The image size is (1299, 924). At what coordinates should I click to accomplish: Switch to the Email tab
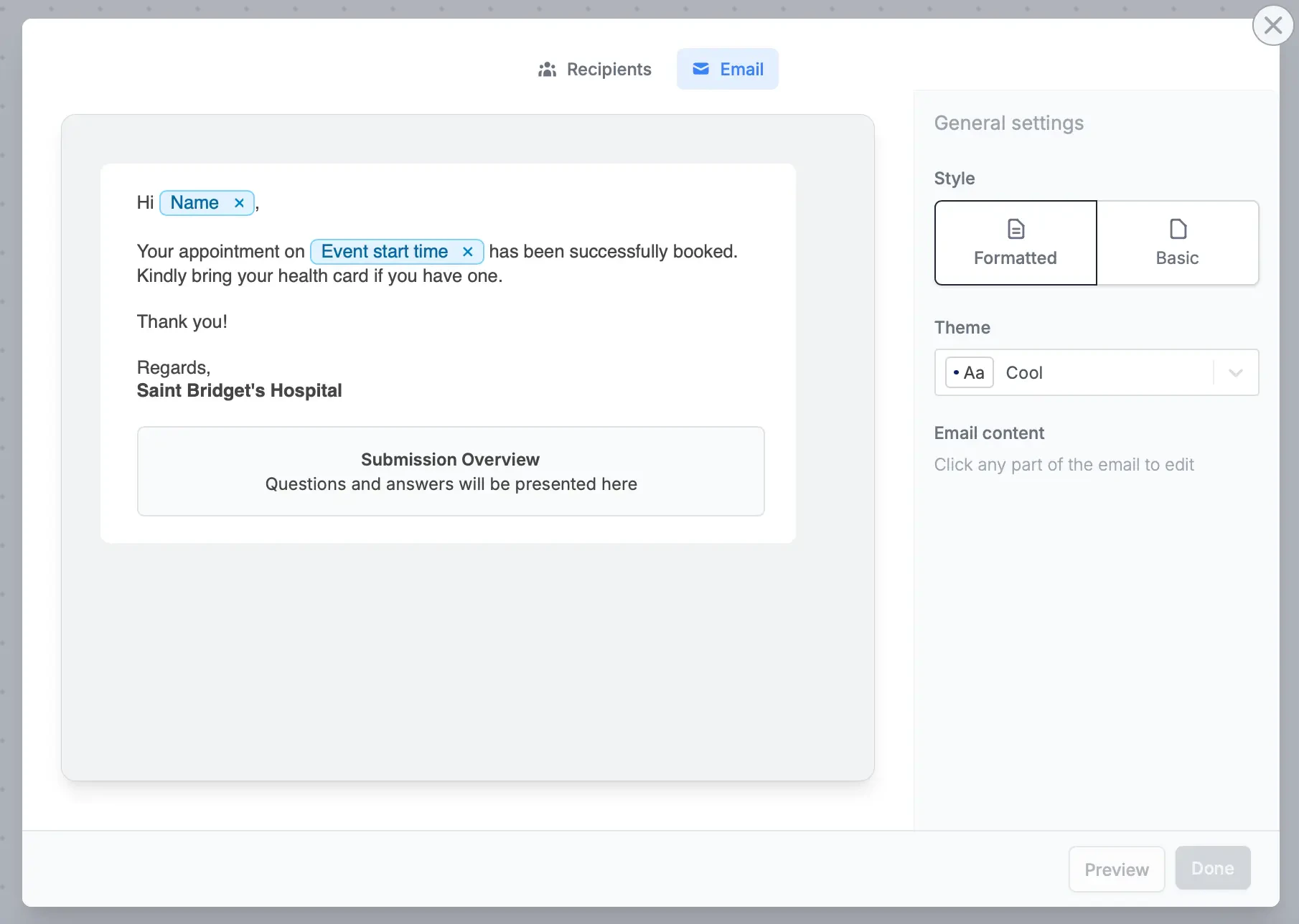tap(727, 69)
